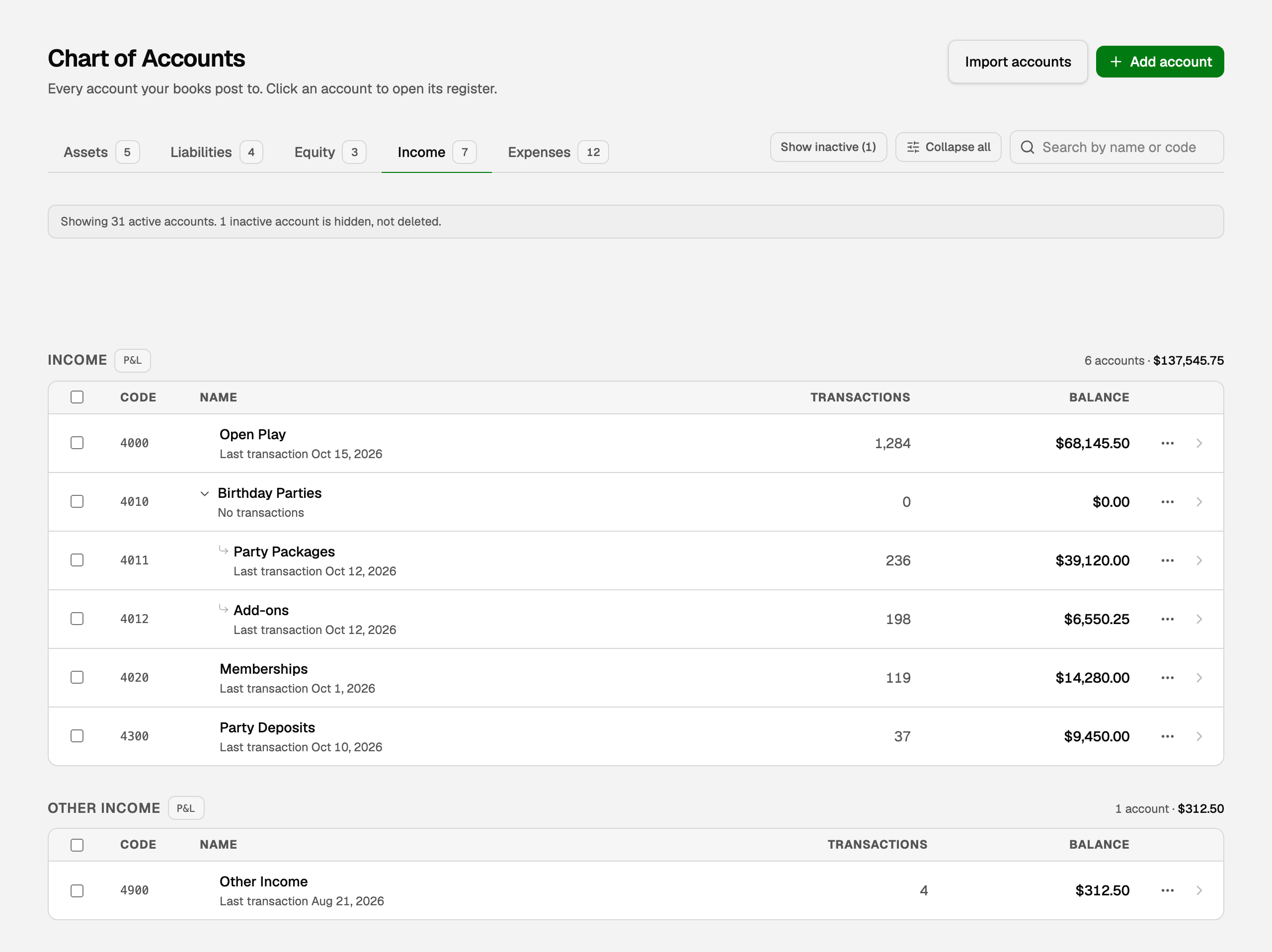Open more options for Add-ons row
This screenshot has width=1272, height=952.
pyautogui.click(x=1167, y=619)
